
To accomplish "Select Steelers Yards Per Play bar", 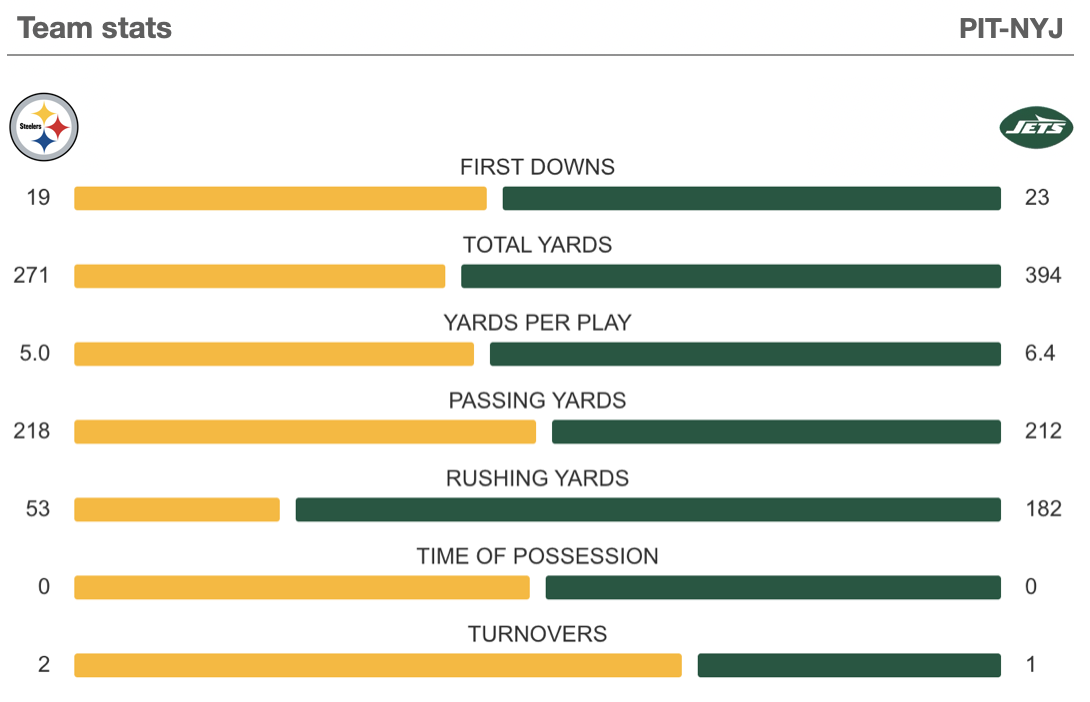I will (274, 354).
